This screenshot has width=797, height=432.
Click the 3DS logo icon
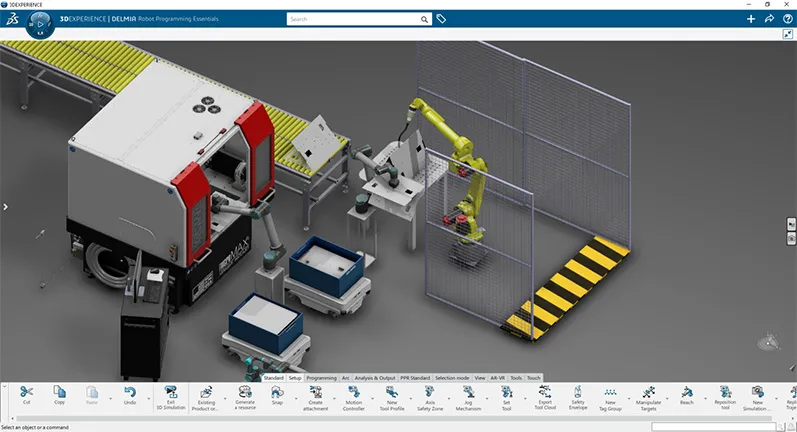point(12,19)
